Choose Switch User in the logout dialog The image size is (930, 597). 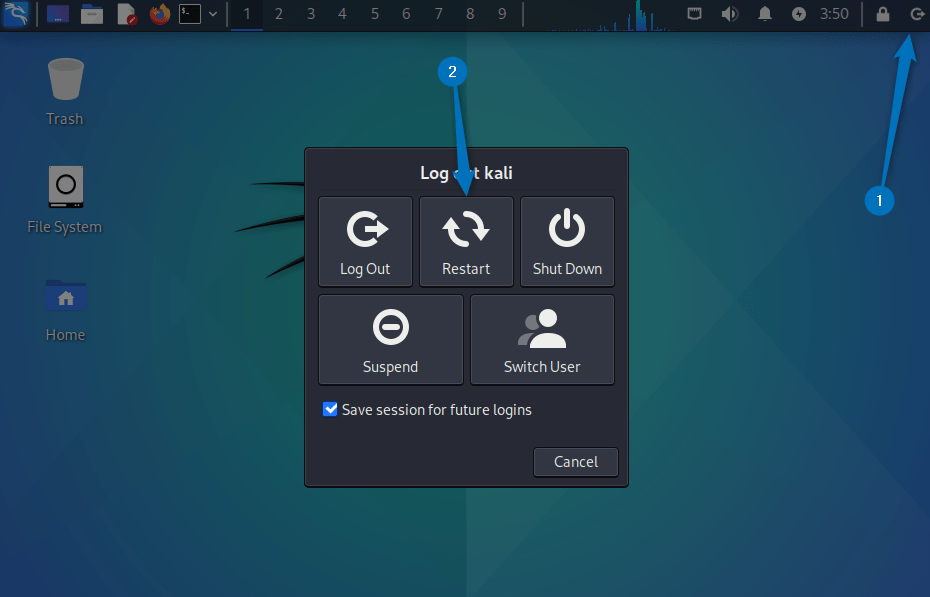pos(542,339)
